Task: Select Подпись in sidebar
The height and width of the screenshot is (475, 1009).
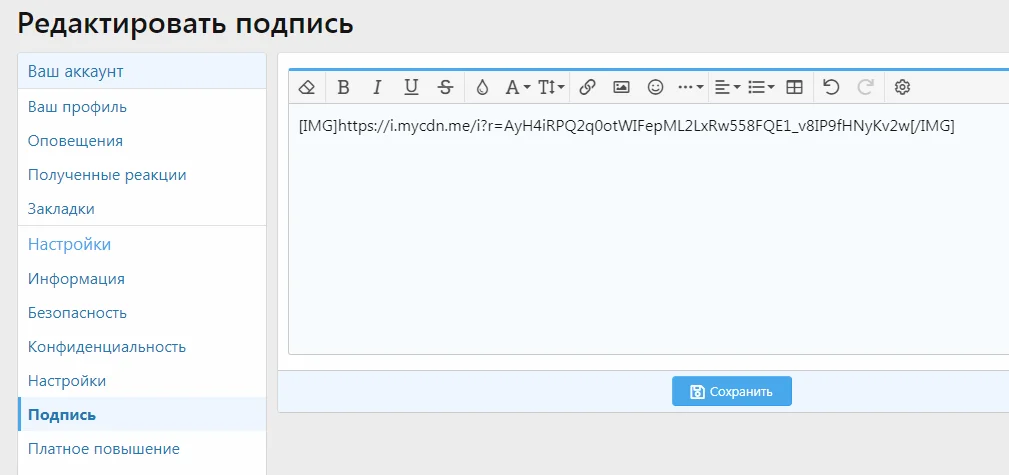Action: pos(142,414)
